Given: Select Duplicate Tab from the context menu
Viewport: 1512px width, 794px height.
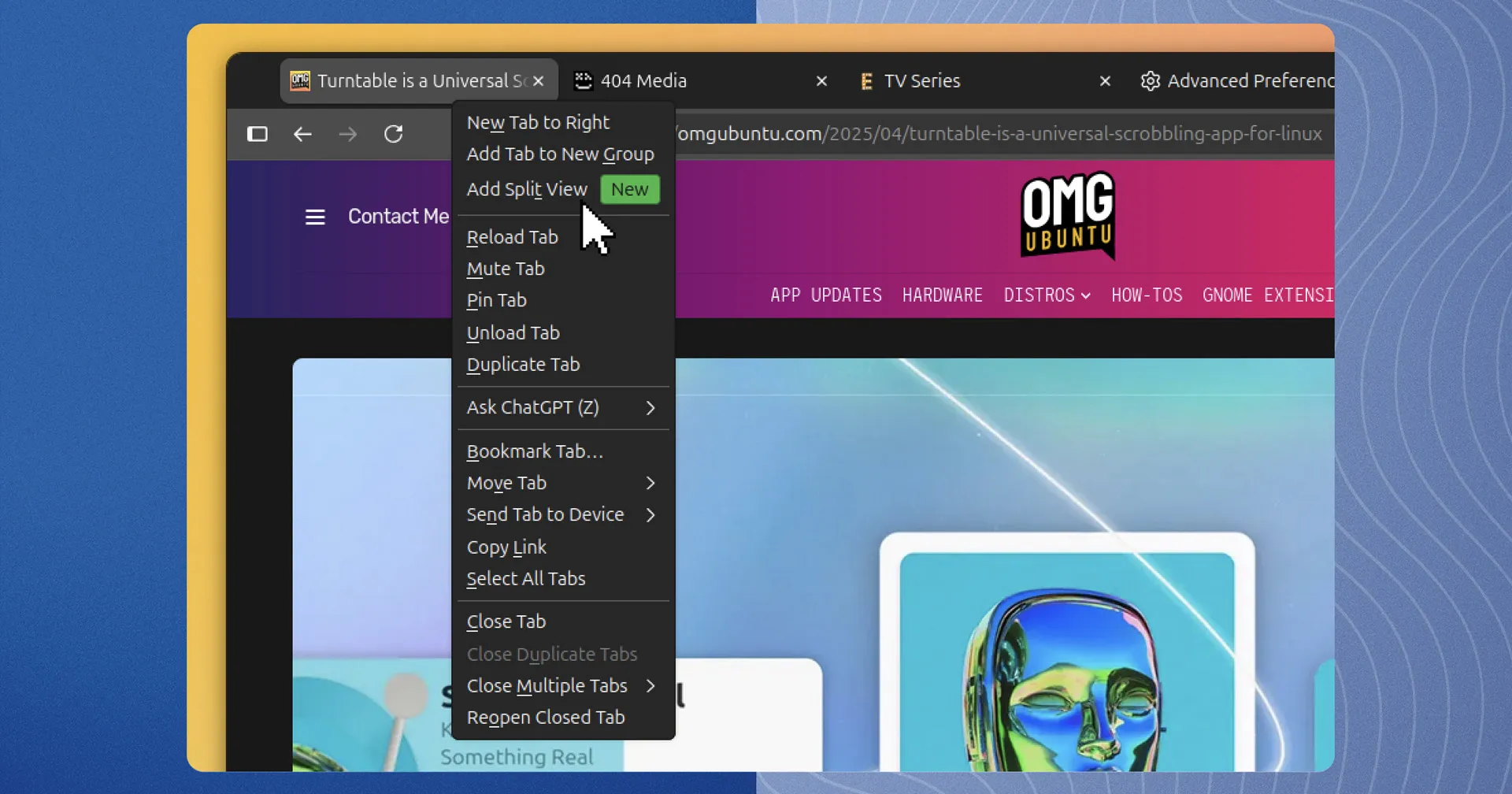Looking at the screenshot, I should tap(523, 364).
